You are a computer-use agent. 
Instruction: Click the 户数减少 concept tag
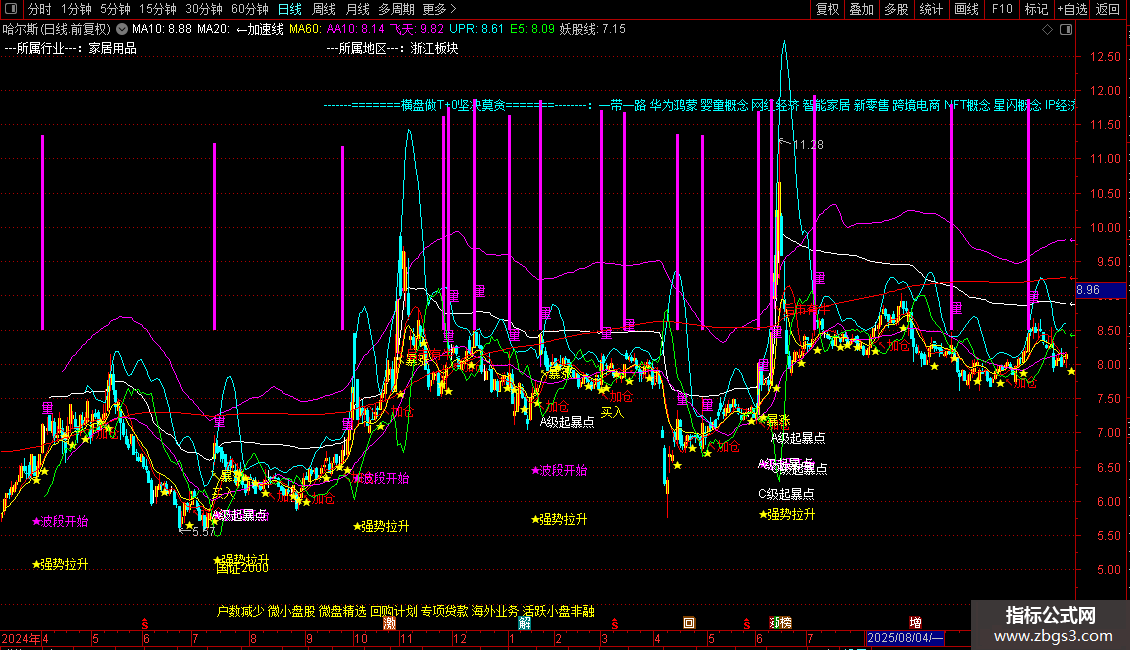point(241,611)
